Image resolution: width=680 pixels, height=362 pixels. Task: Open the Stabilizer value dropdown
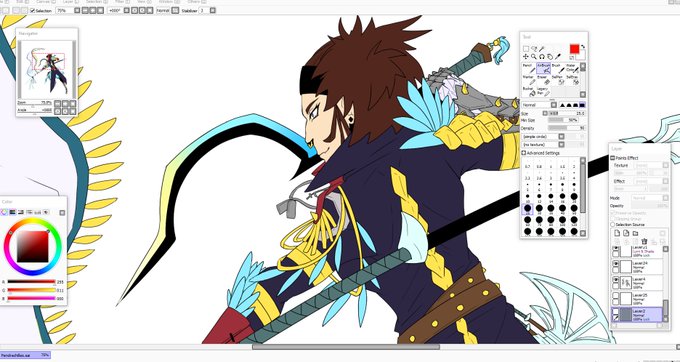212,10
